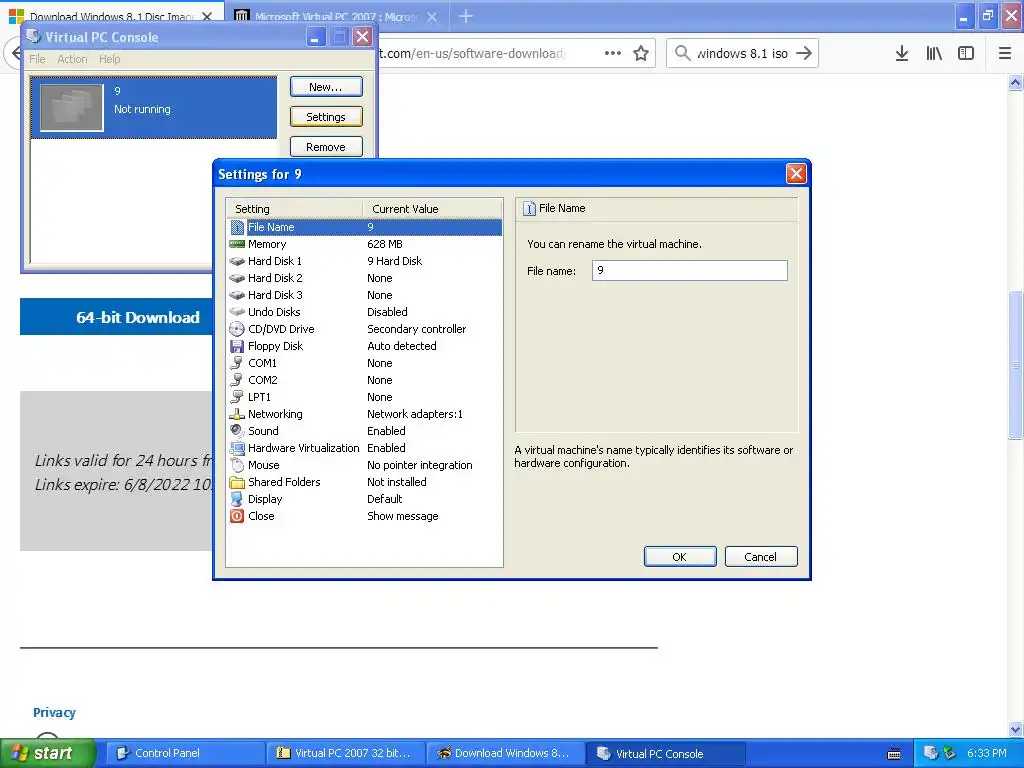Click the Floppy Disk icon
The image size is (1024, 768).
point(237,346)
